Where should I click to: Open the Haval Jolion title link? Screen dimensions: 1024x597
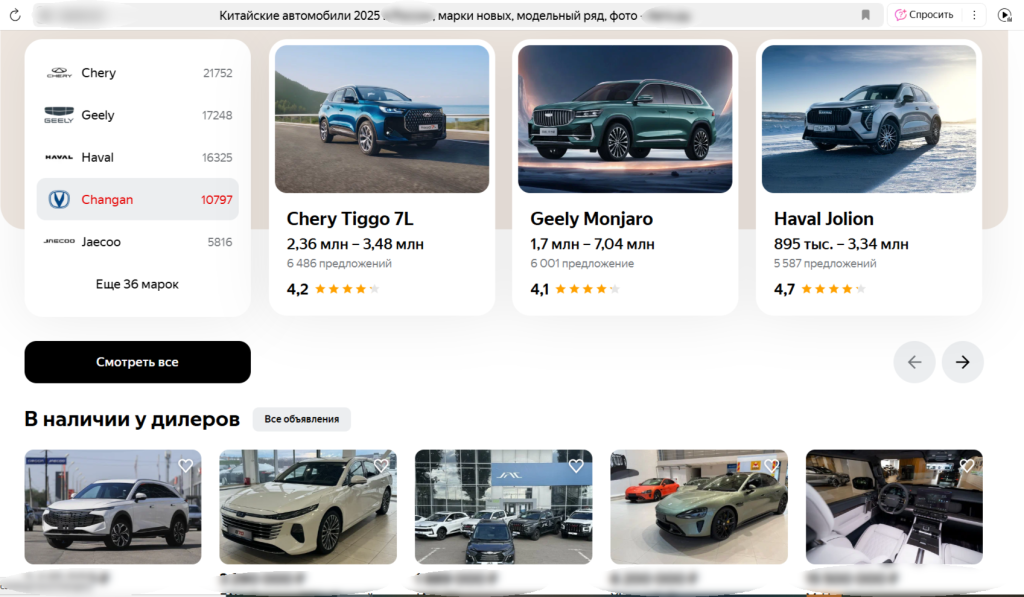(x=823, y=219)
